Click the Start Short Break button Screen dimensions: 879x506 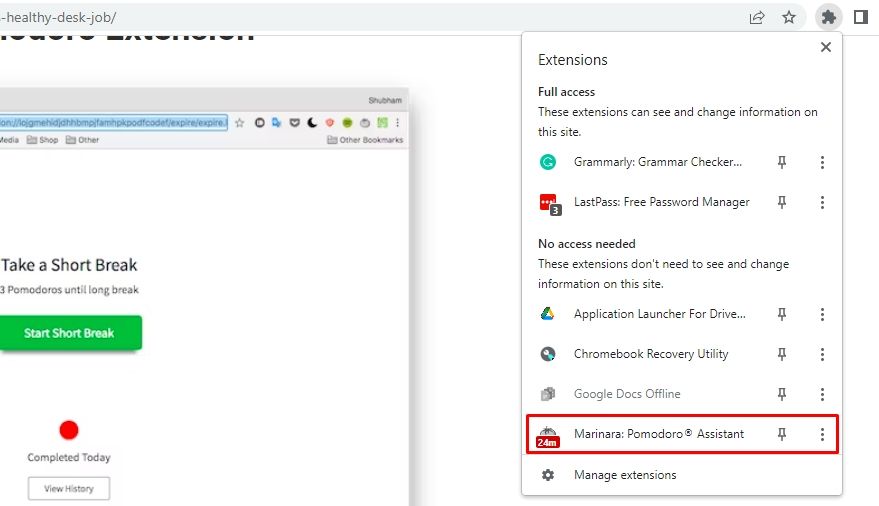pyautogui.click(x=70, y=333)
